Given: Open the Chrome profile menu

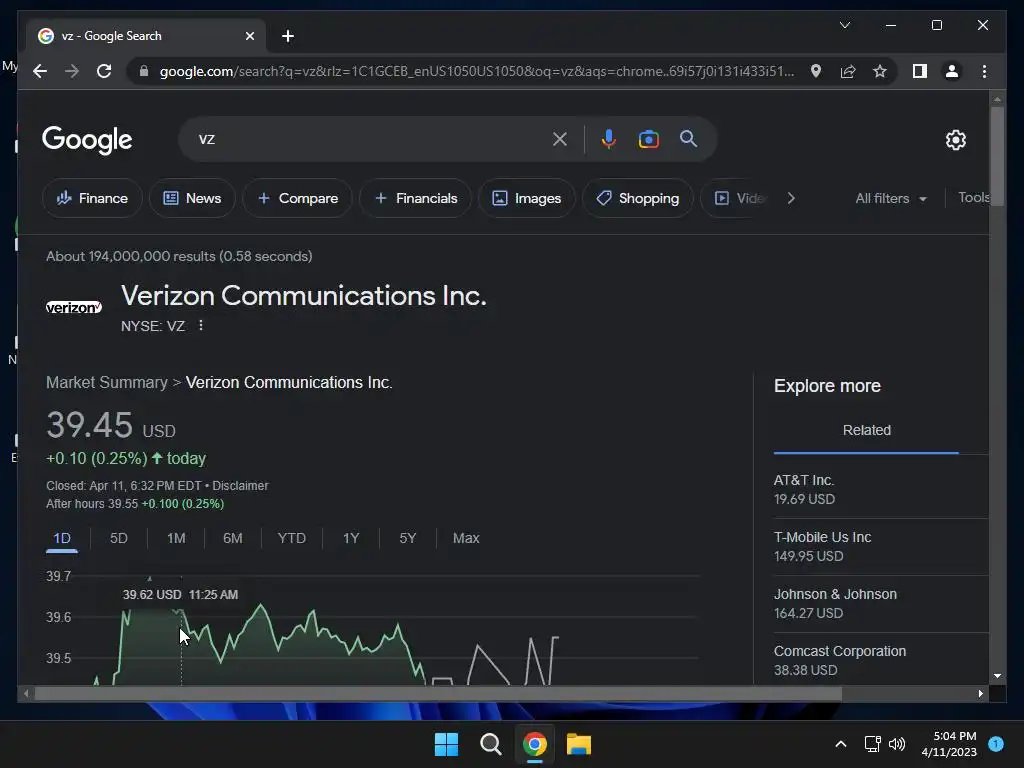Looking at the screenshot, I should point(952,71).
